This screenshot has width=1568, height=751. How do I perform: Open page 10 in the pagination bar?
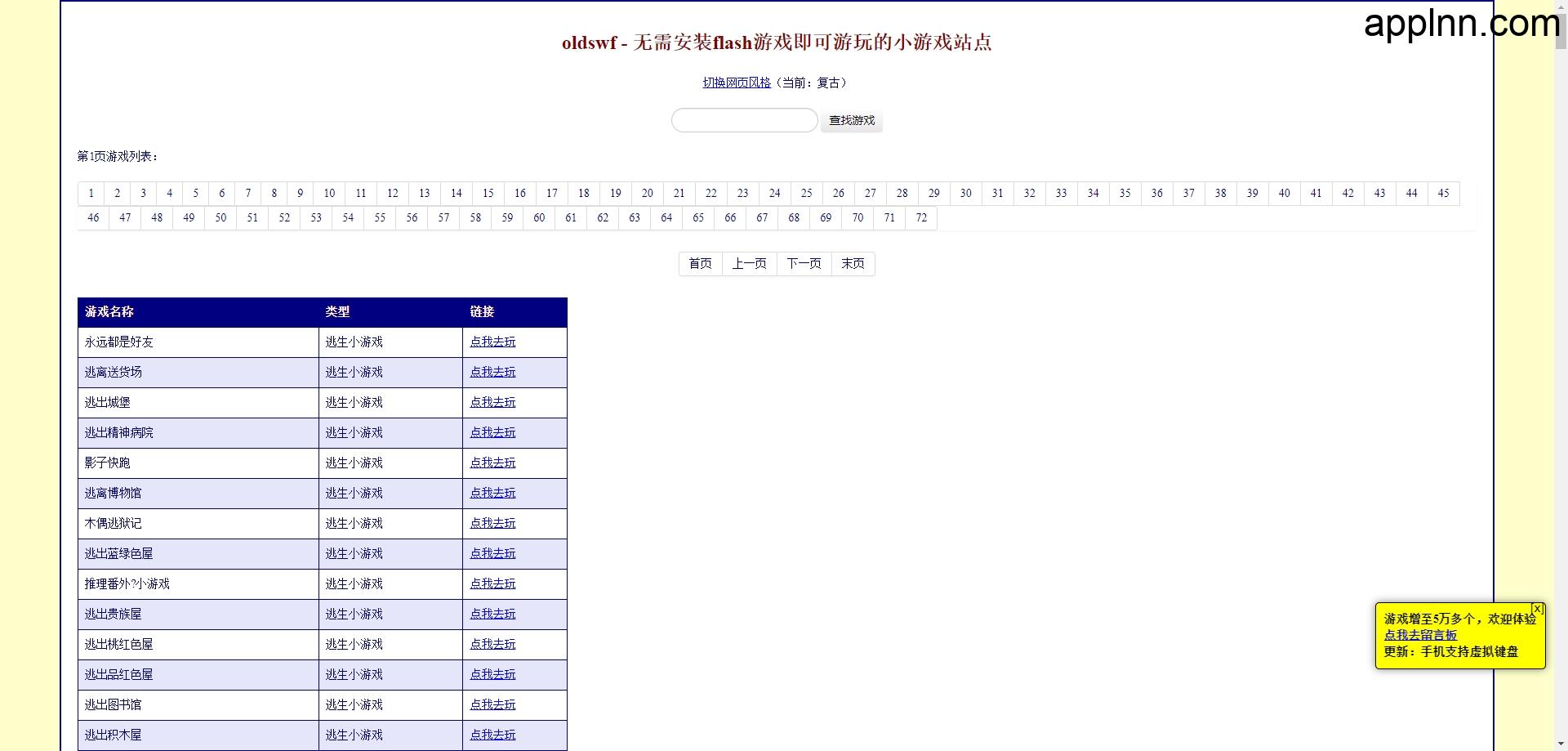click(x=328, y=193)
